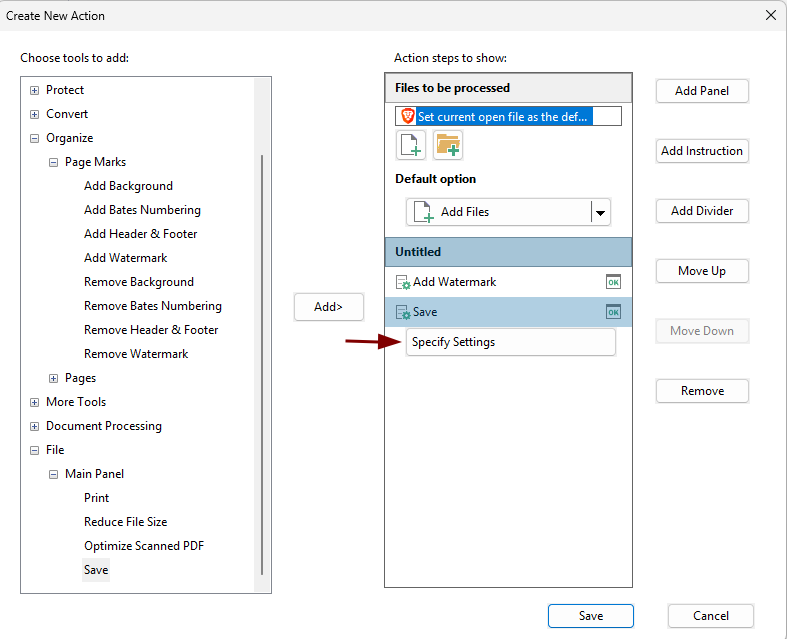Click the Add Divider button
This screenshot has height=639, width=787.
[x=702, y=211]
